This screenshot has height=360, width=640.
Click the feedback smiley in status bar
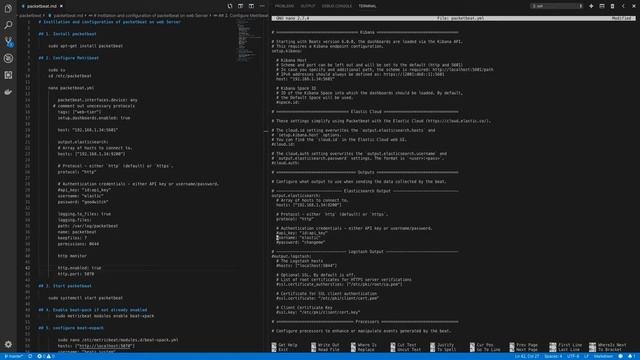620,356
